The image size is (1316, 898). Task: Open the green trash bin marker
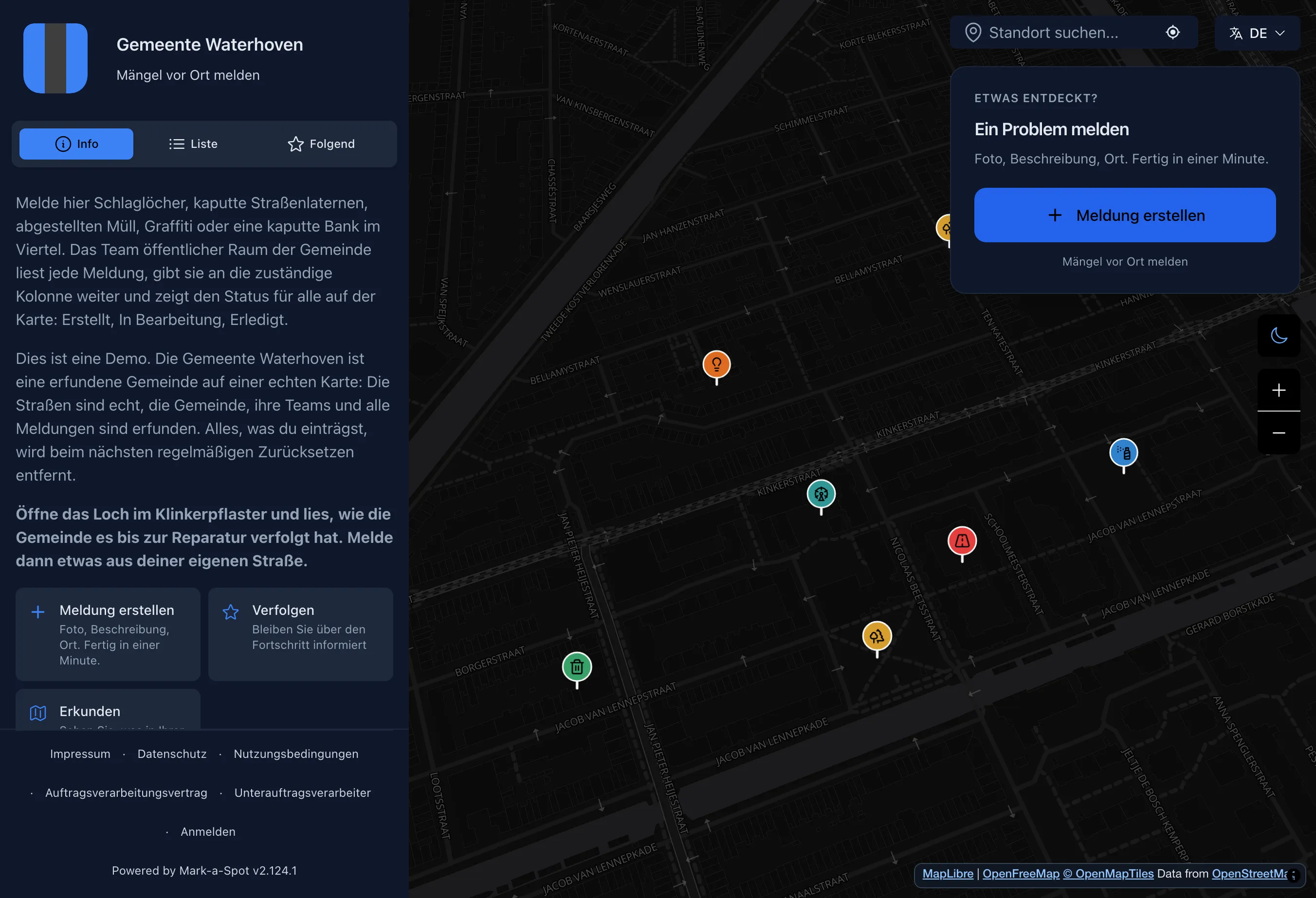576,666
